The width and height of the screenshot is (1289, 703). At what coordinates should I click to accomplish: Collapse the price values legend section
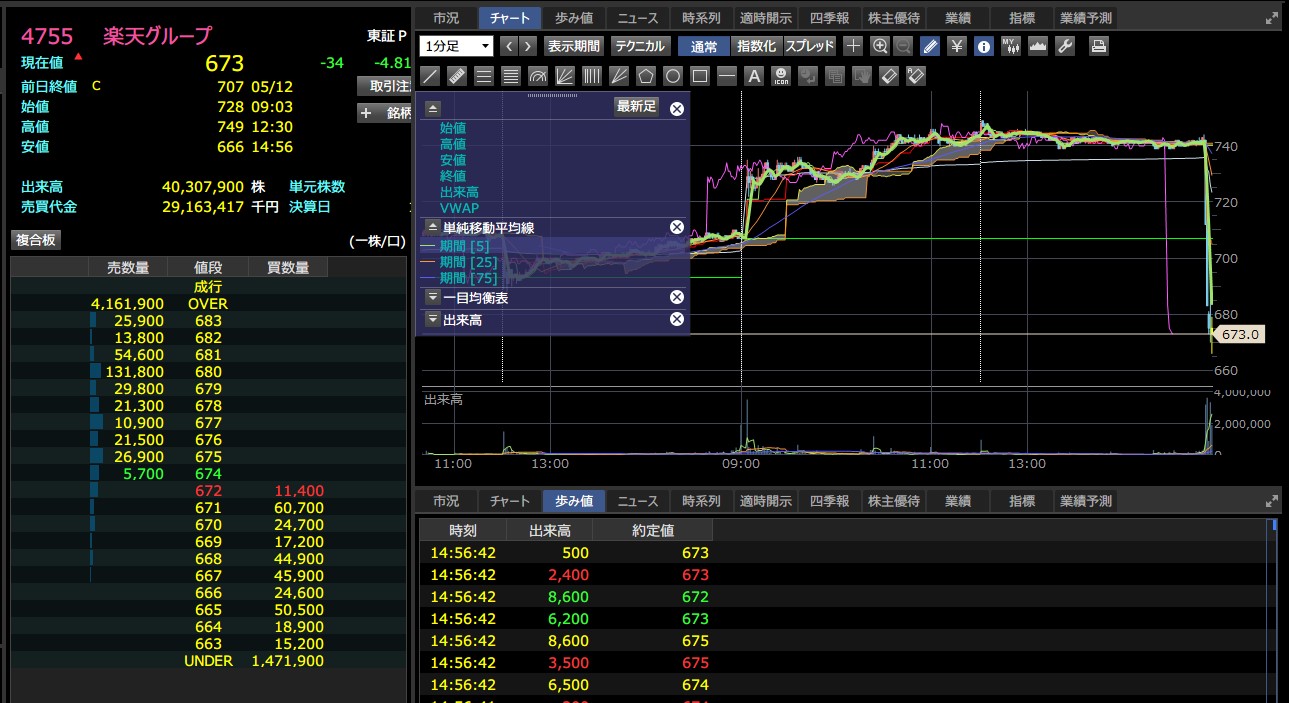pos(432,108)
